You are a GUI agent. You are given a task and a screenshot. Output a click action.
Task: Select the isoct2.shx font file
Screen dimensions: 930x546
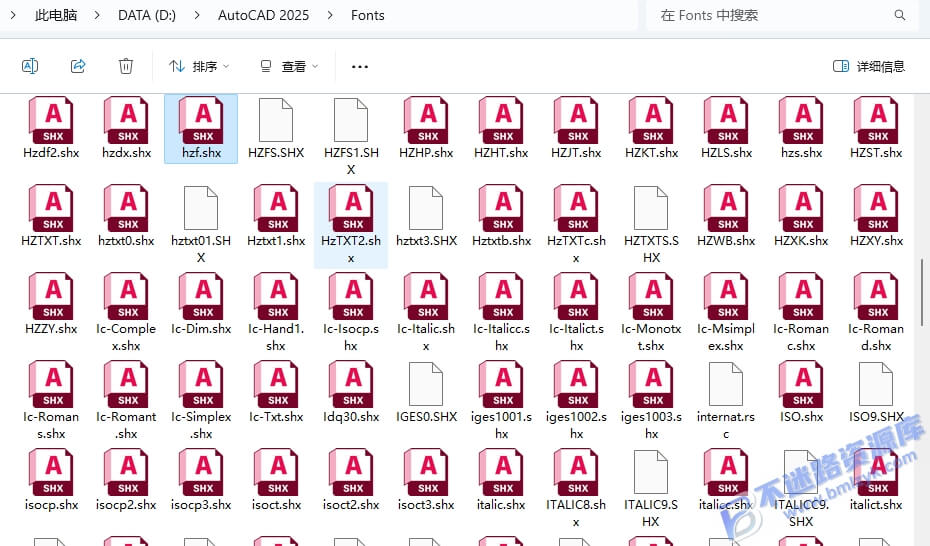pos(351,481)
